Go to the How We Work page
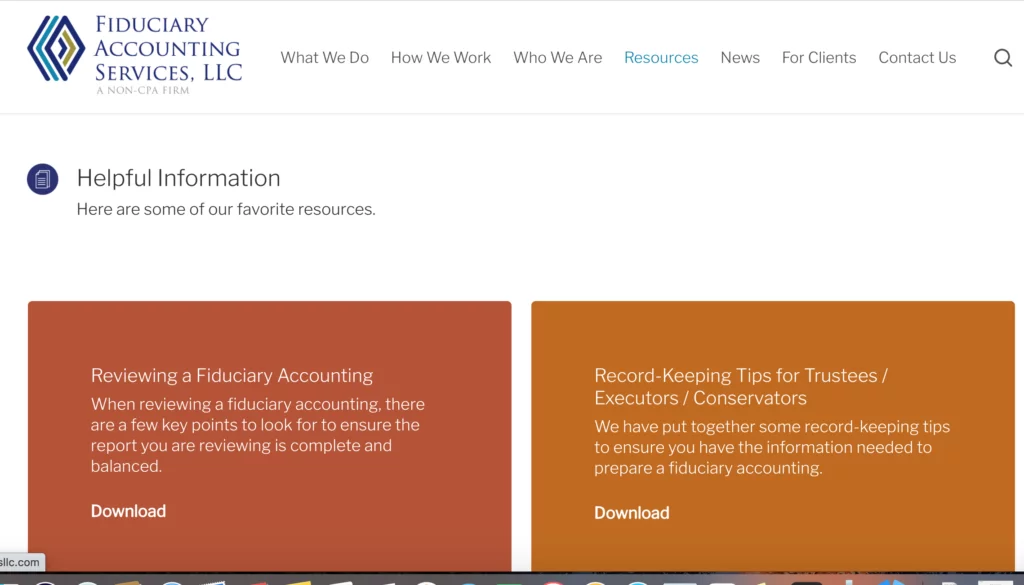The height and width of the screenshot is (585, 1024). click(441, 58)
